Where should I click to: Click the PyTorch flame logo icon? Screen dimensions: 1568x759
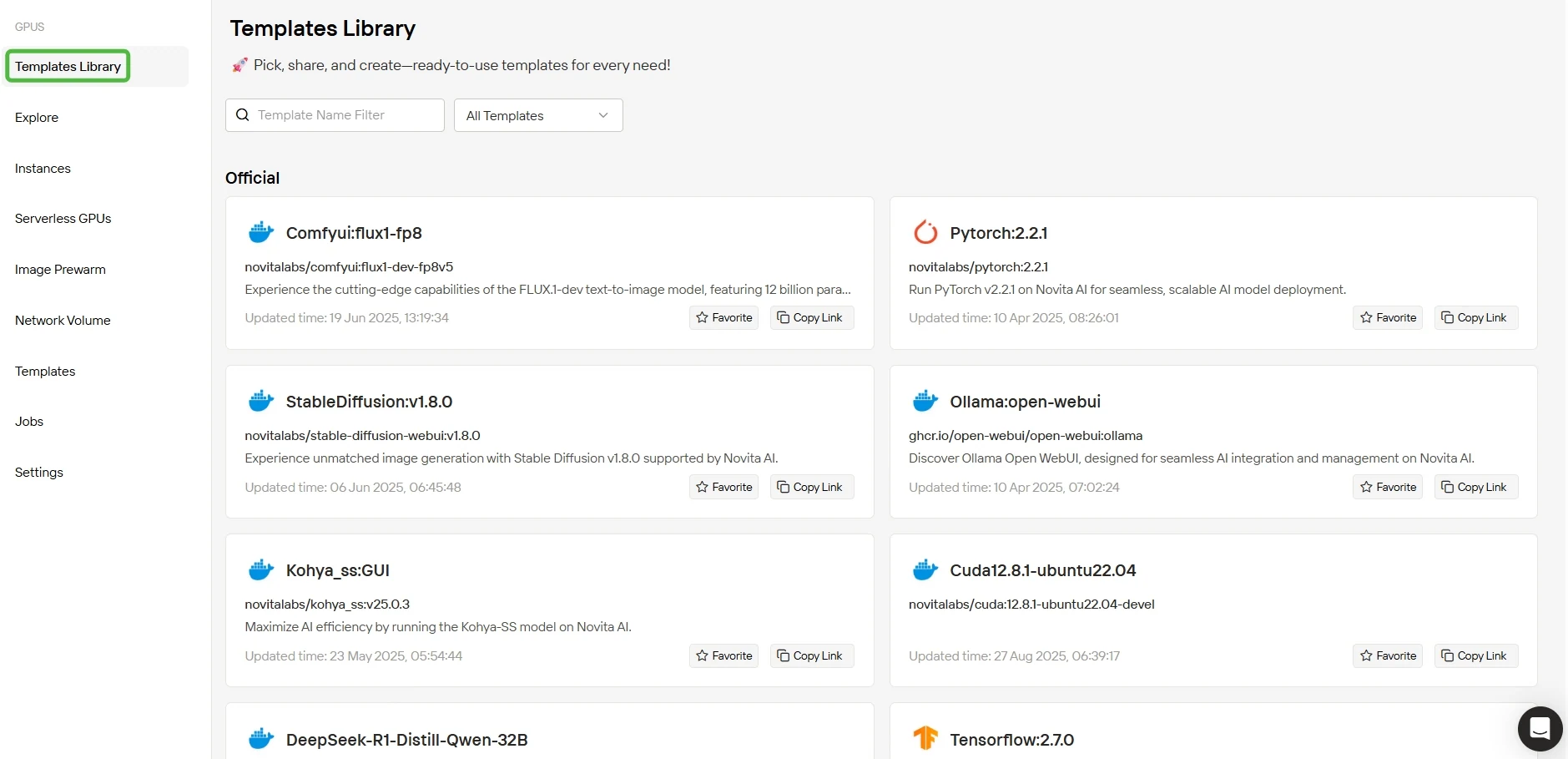pos(925,232)
